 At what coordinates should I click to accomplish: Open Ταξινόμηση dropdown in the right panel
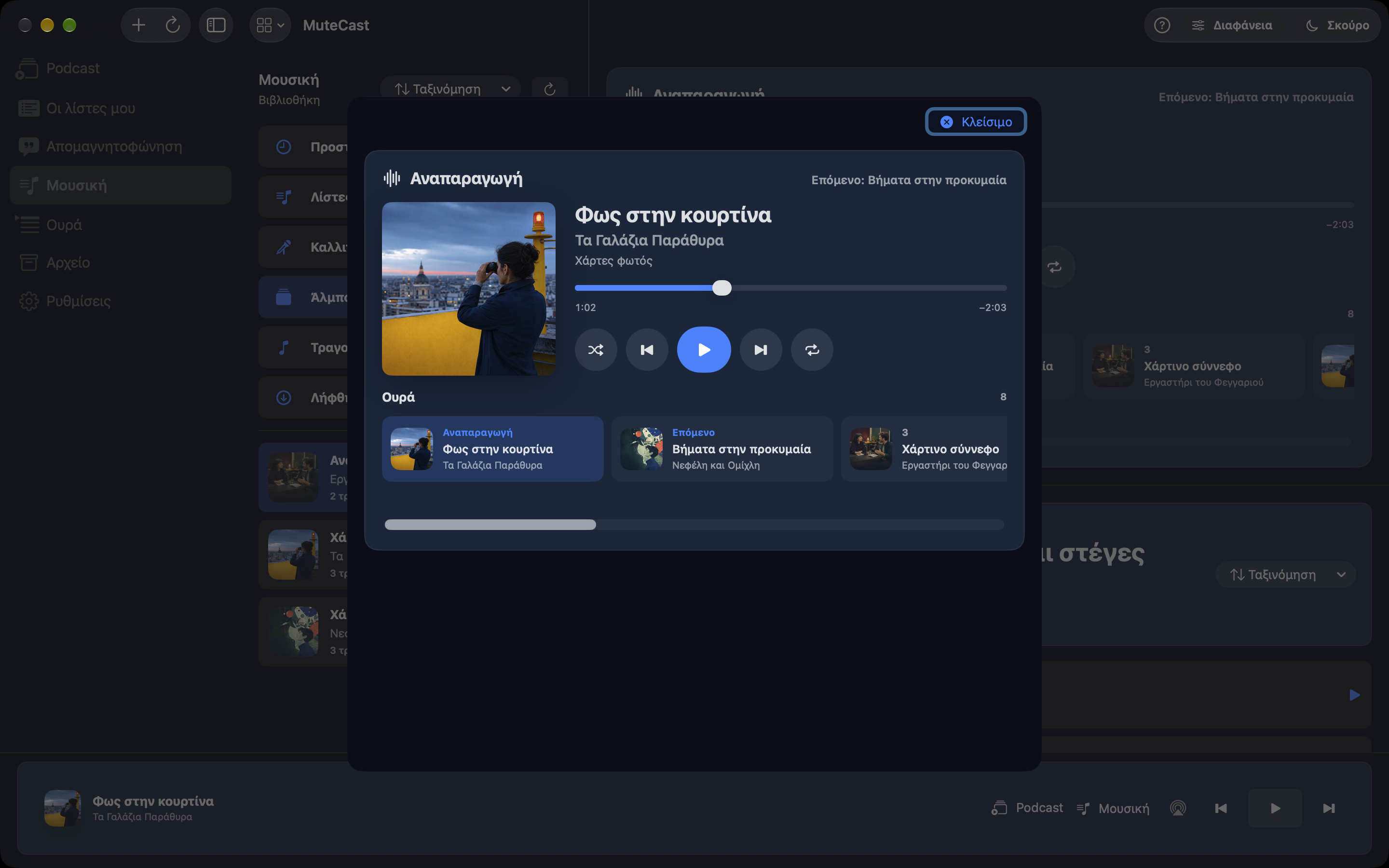[1285, 575]
